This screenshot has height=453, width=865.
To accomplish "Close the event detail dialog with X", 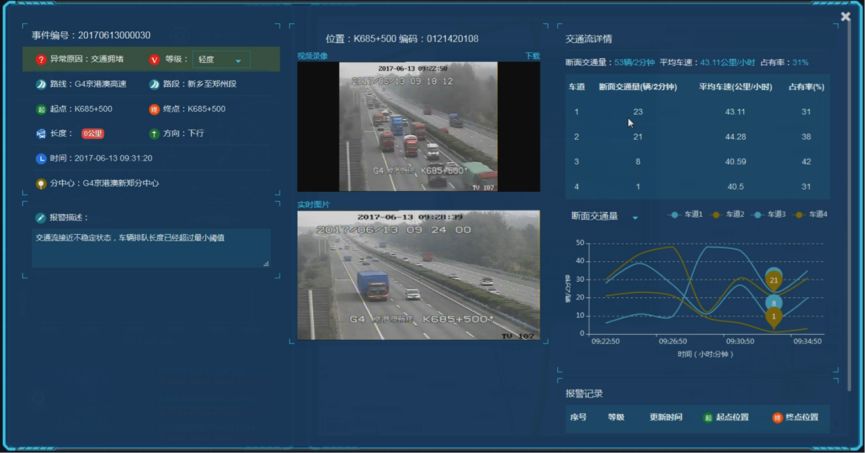I will click(845, 17).
